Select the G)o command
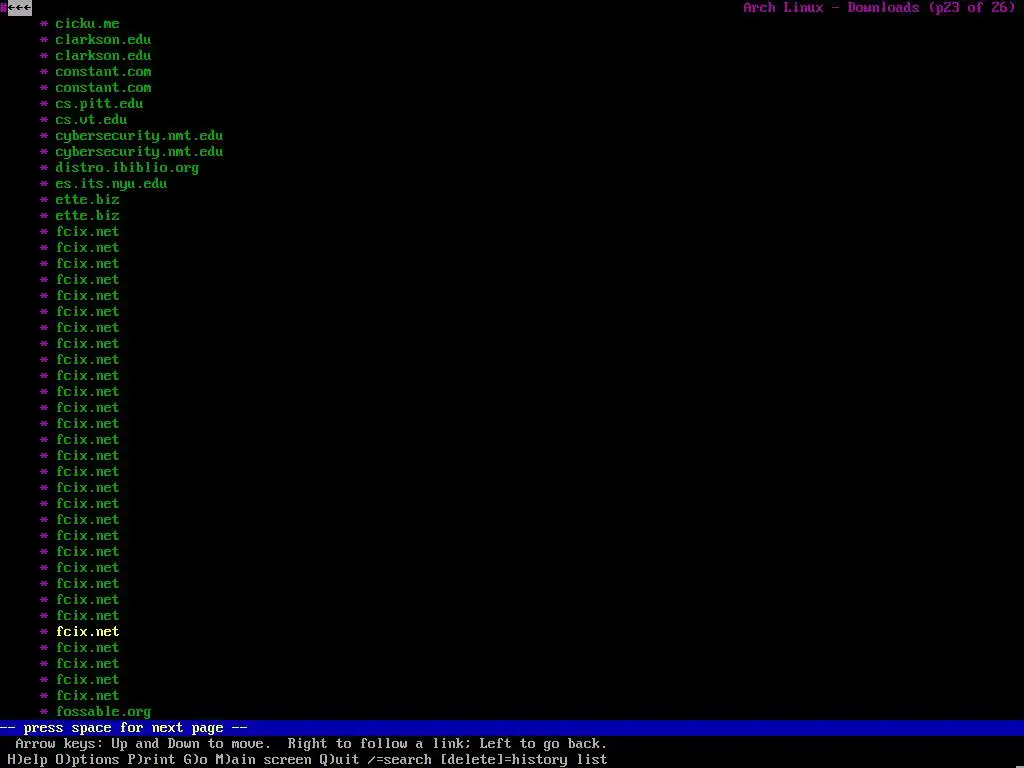The height and width of the screenshot is (768, 1024). (x=195, y=760)
